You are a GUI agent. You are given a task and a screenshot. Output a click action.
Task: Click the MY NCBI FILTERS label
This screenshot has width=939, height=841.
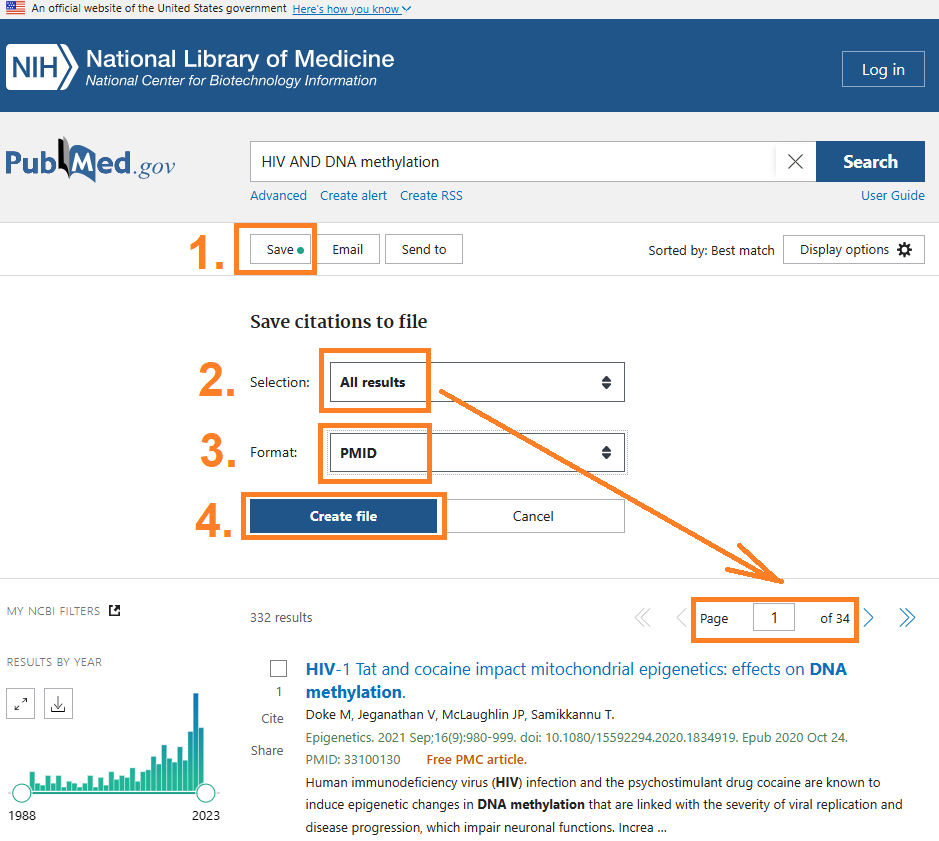53,611
